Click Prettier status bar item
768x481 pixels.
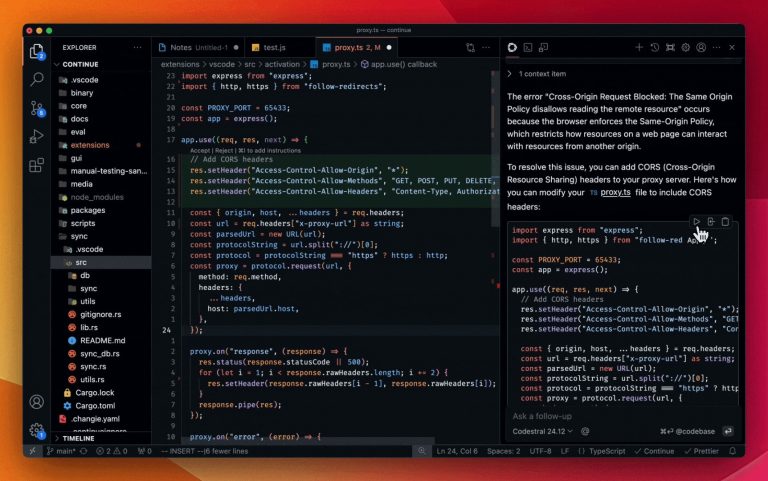pos(701,451)
